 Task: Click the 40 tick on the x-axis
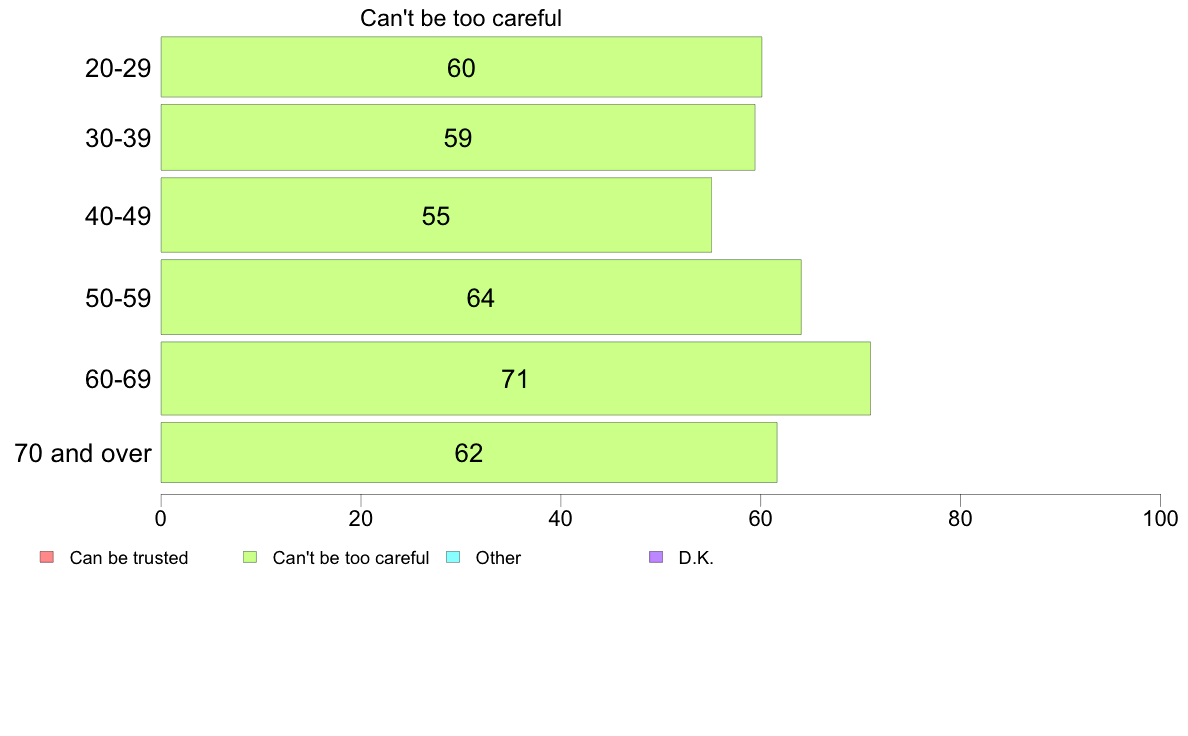click(561, 518)
